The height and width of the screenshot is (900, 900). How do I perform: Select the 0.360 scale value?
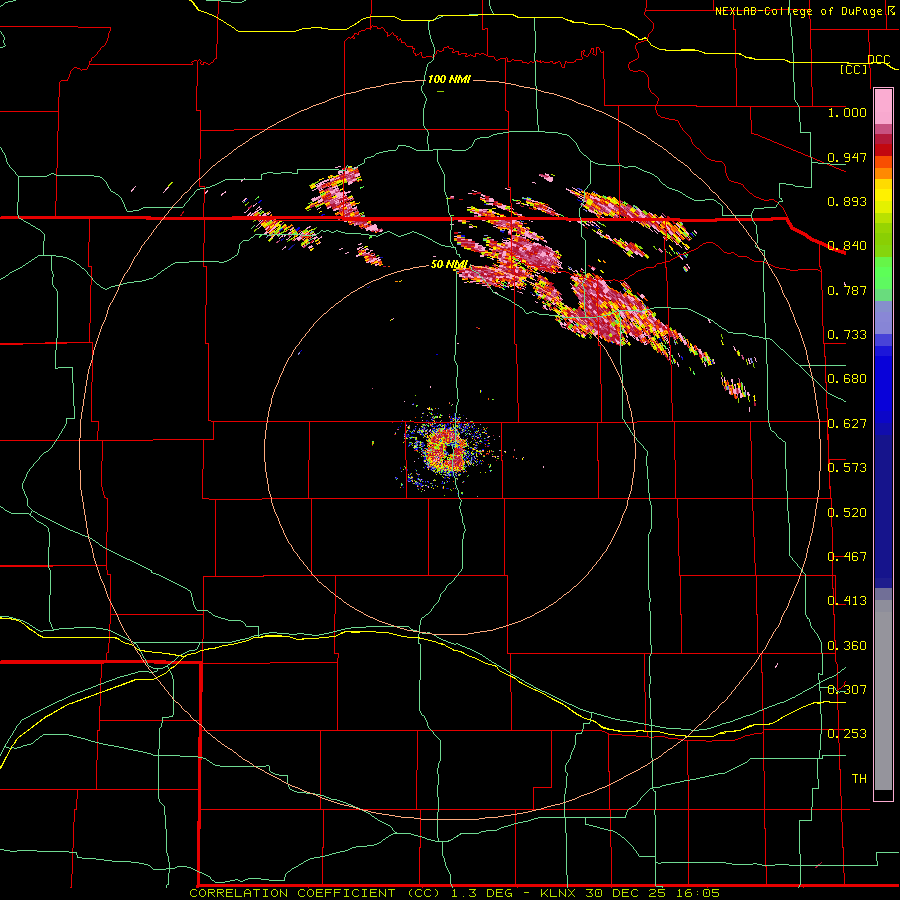pos(847,646)
